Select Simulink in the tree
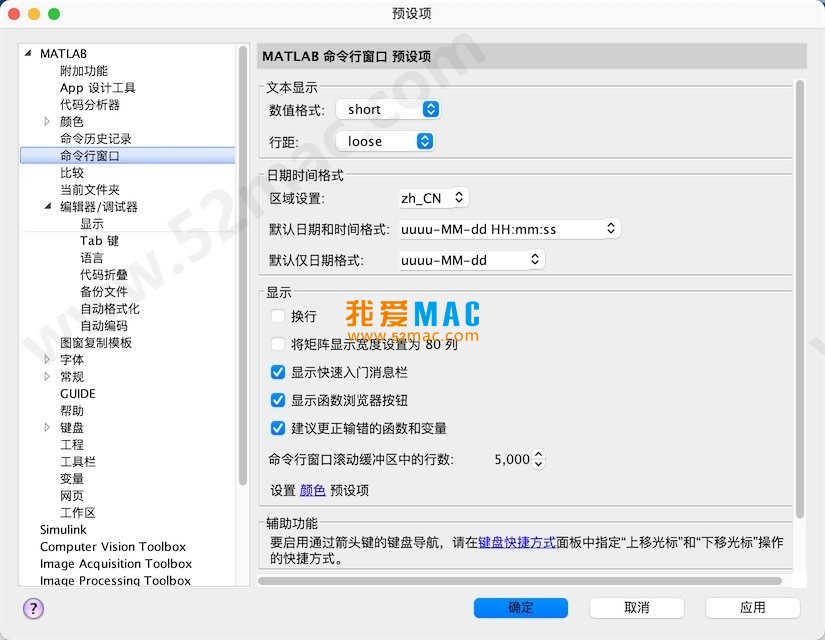 63,529
